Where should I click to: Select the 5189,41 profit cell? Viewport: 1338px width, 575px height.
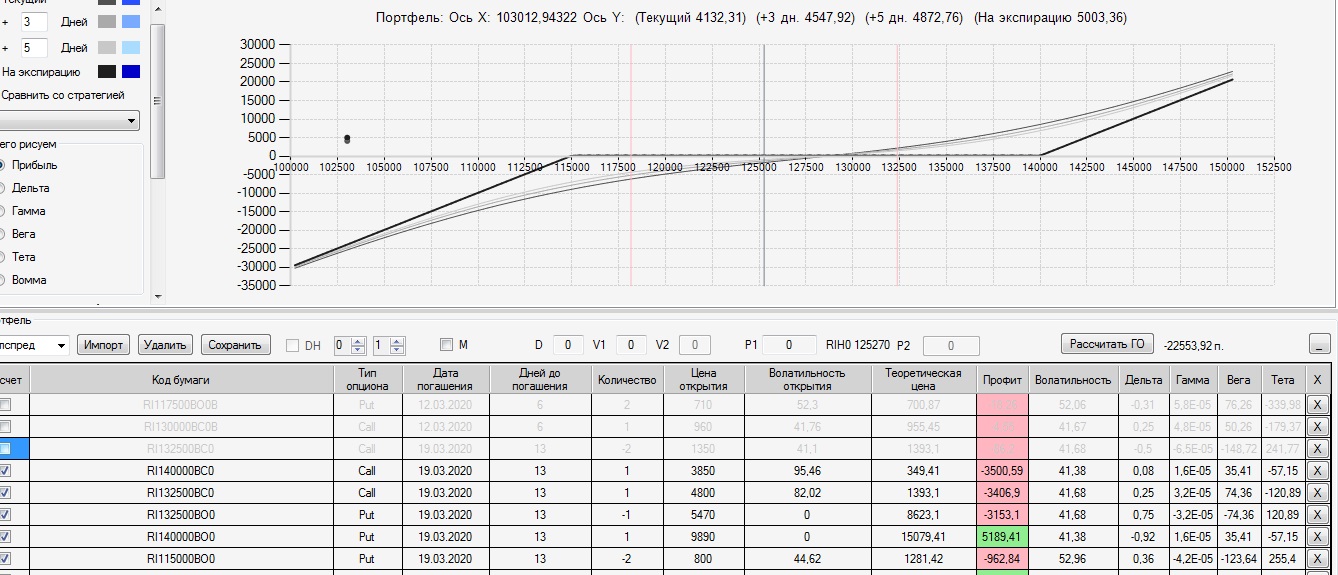click(1002, 536)
